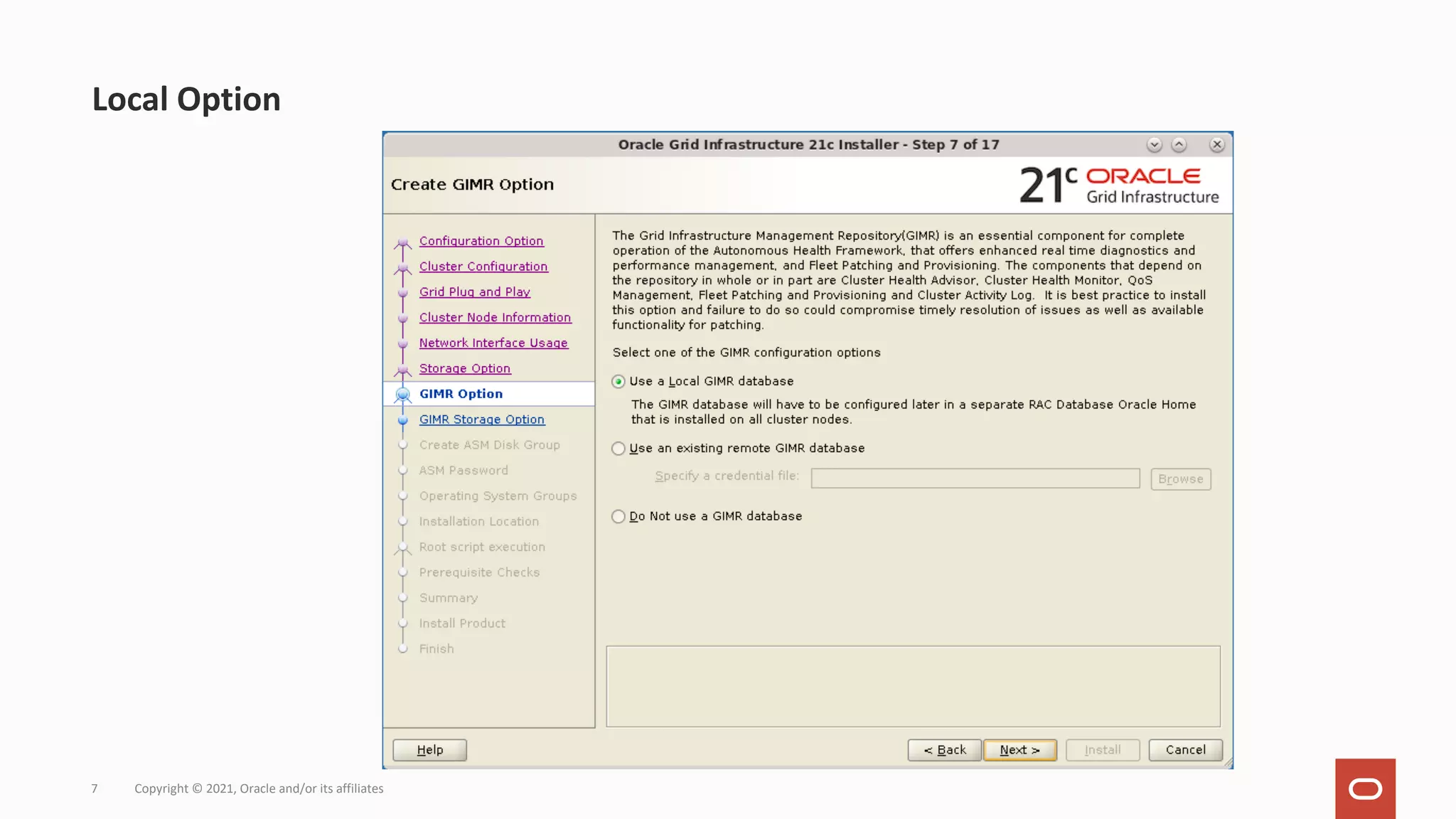Screen dimensions: 1456x819
Task: Close the installer window
Action: pyautogui.click(x=1217, y=145)
